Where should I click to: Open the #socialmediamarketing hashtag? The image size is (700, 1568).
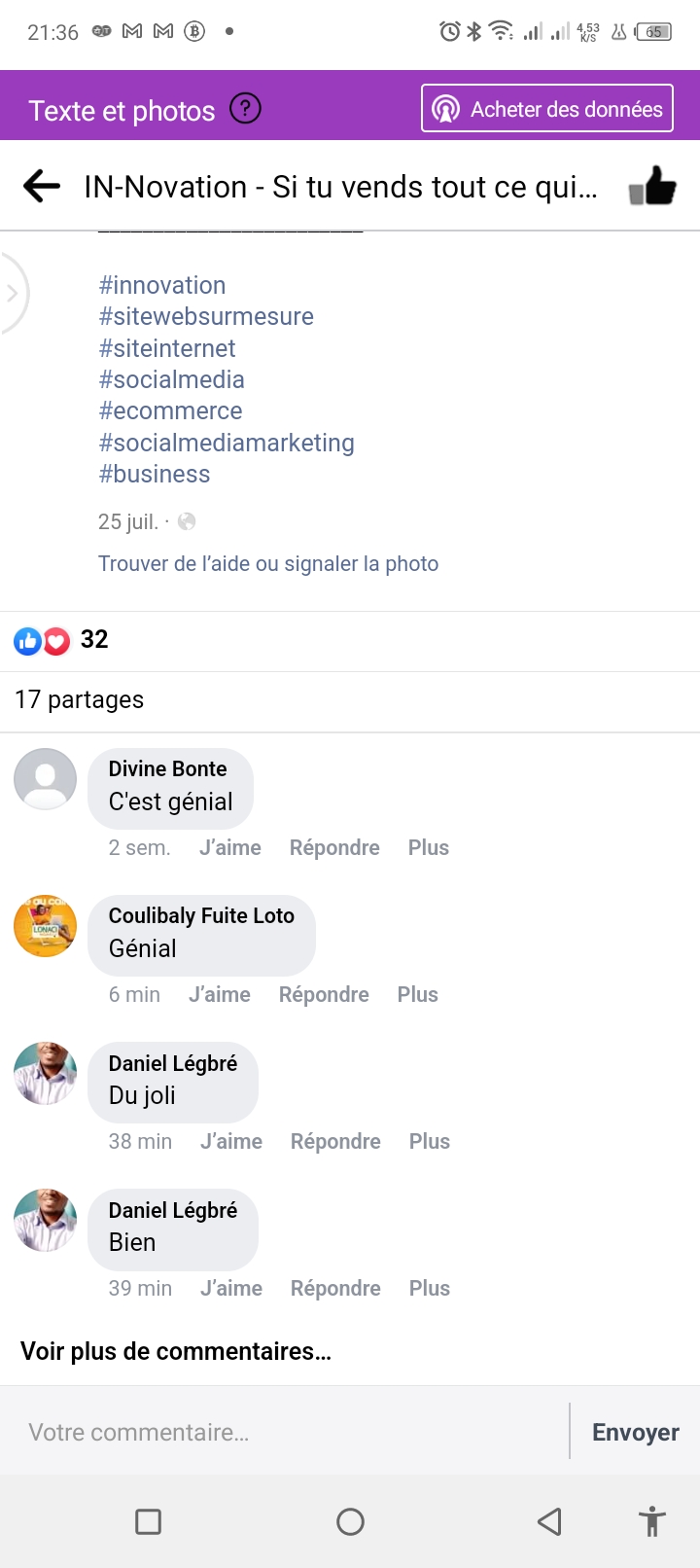(x=227, y=443)
